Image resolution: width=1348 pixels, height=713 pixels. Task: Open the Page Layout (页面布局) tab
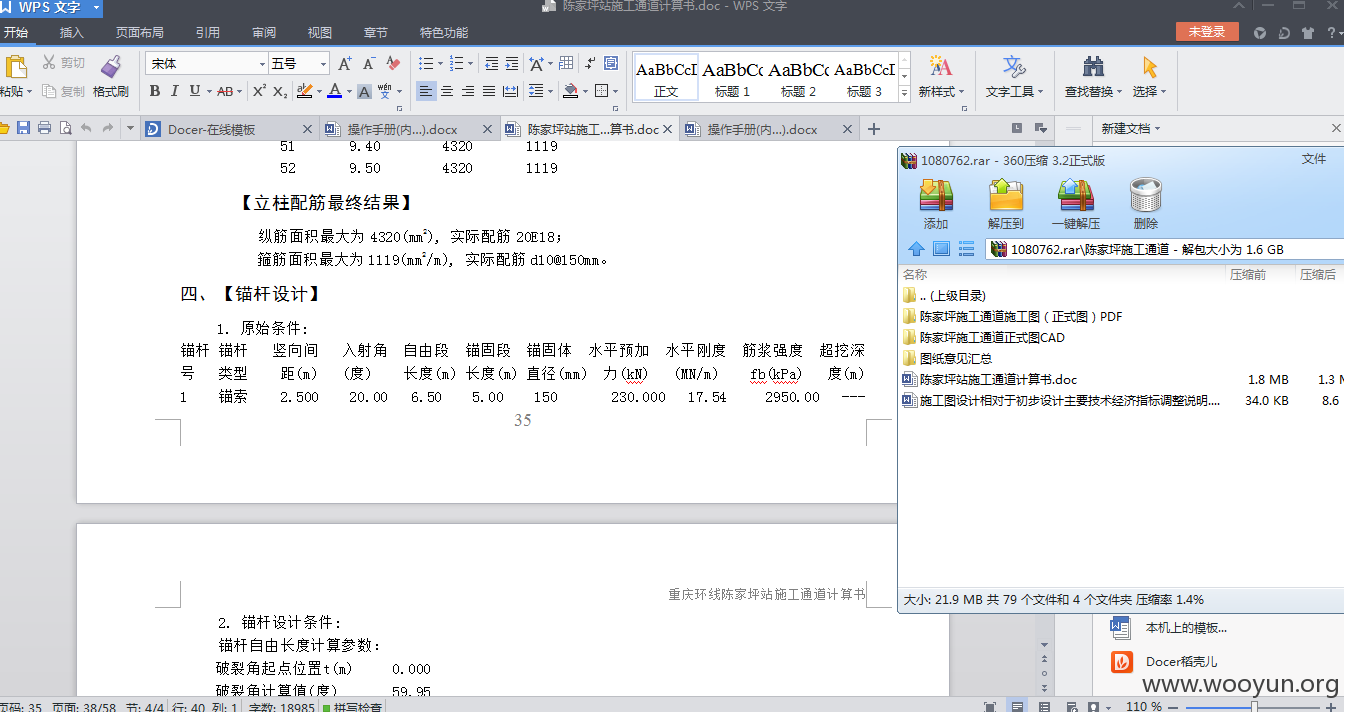click(x=139, y=33)
